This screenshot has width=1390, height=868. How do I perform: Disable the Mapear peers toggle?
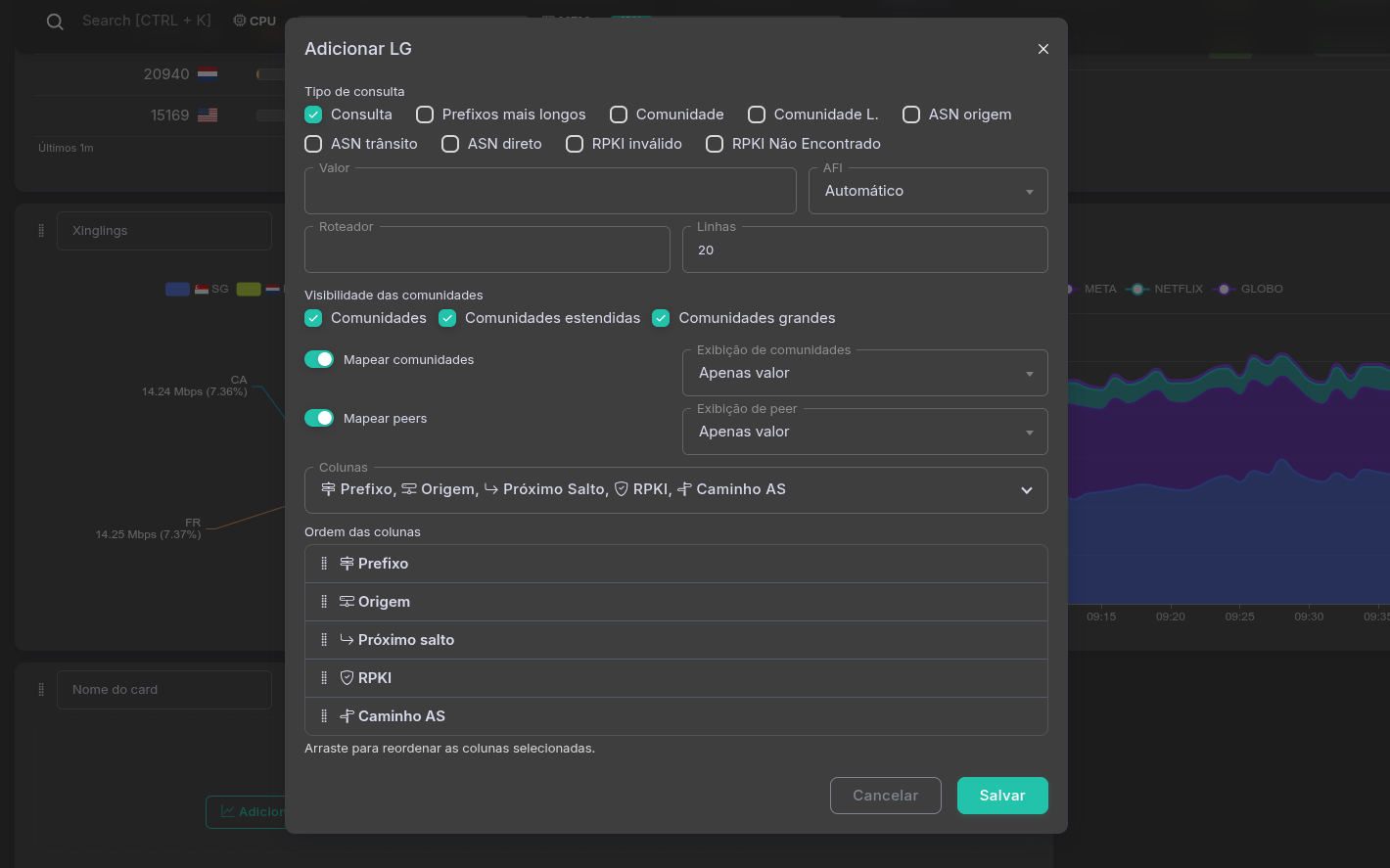tap(319, 418)
